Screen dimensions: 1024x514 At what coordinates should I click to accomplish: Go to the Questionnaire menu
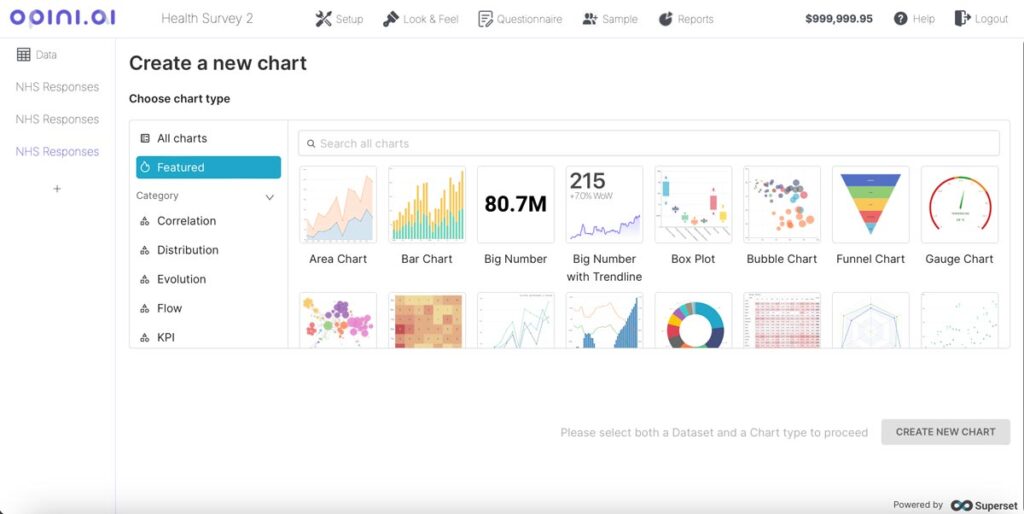[x=520, y=19]
